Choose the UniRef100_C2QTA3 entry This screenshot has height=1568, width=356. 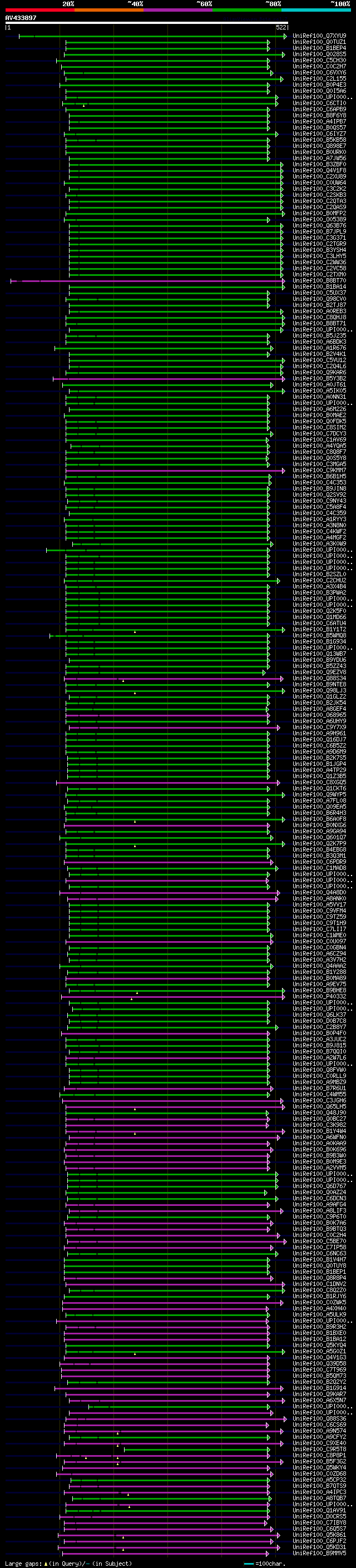[319, 201]
